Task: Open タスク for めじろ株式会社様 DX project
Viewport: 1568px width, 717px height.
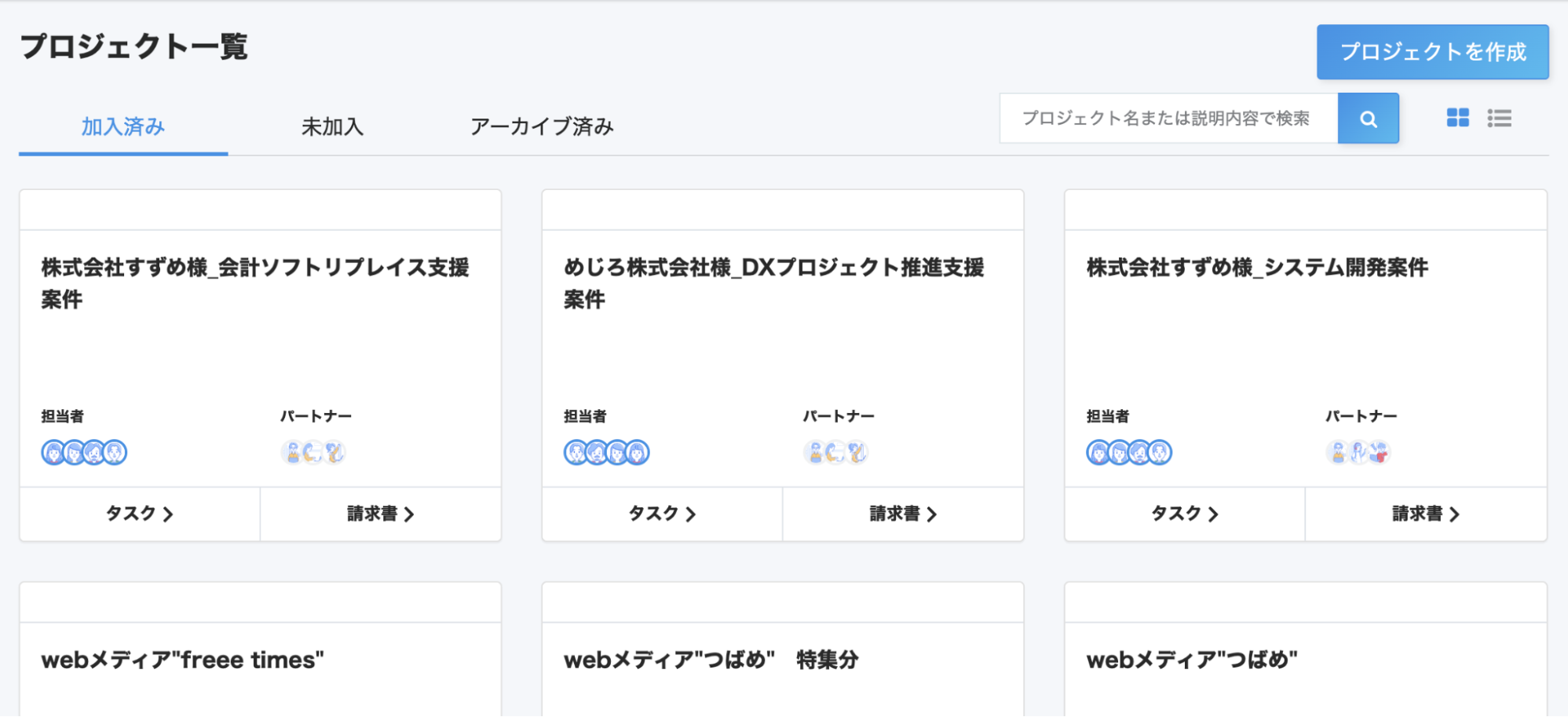Action: [x=662, y=514]
